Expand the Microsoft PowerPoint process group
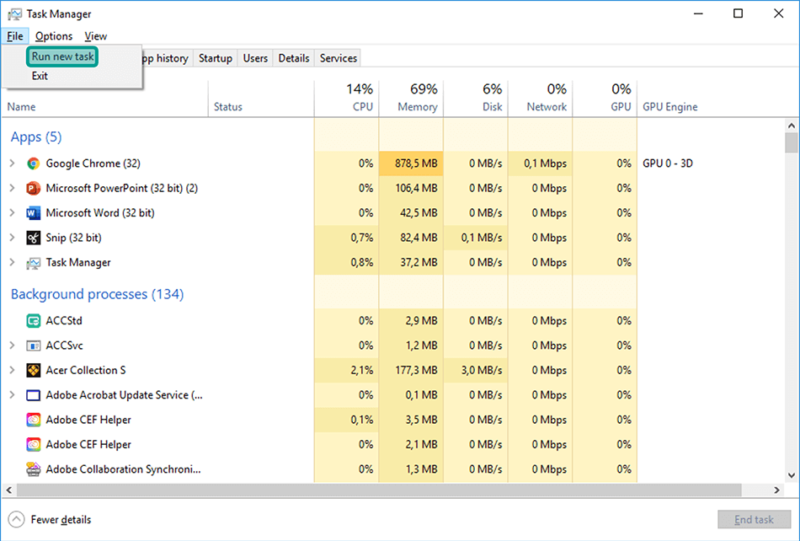Image resolution: width=800 pixels, height=541 pixels. pos(12,188)
